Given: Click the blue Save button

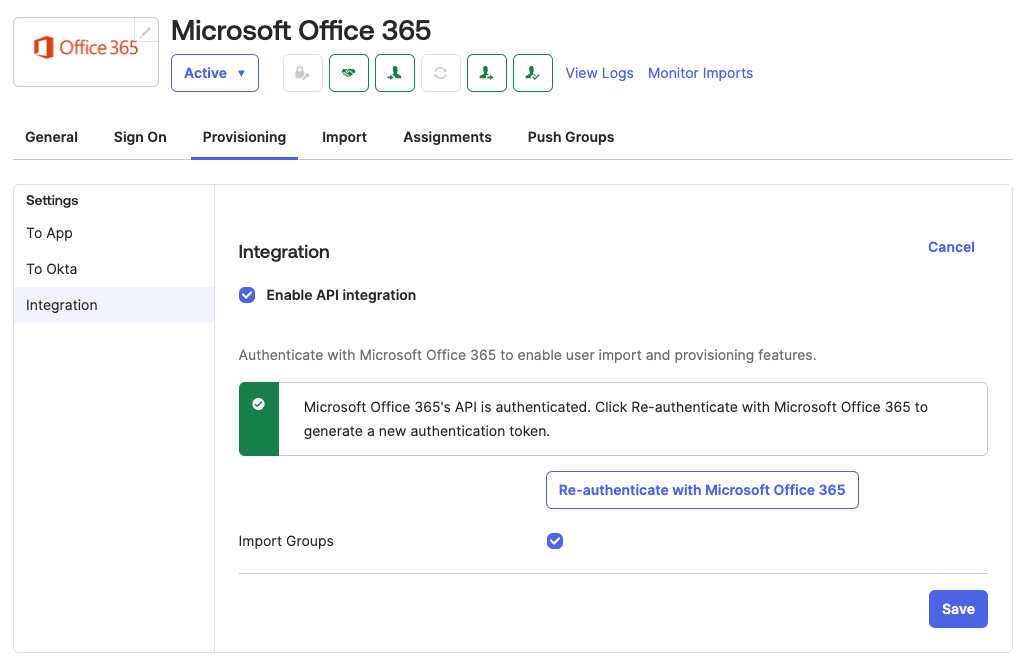Looking at the screenshot, I should [x=957, y=608].
